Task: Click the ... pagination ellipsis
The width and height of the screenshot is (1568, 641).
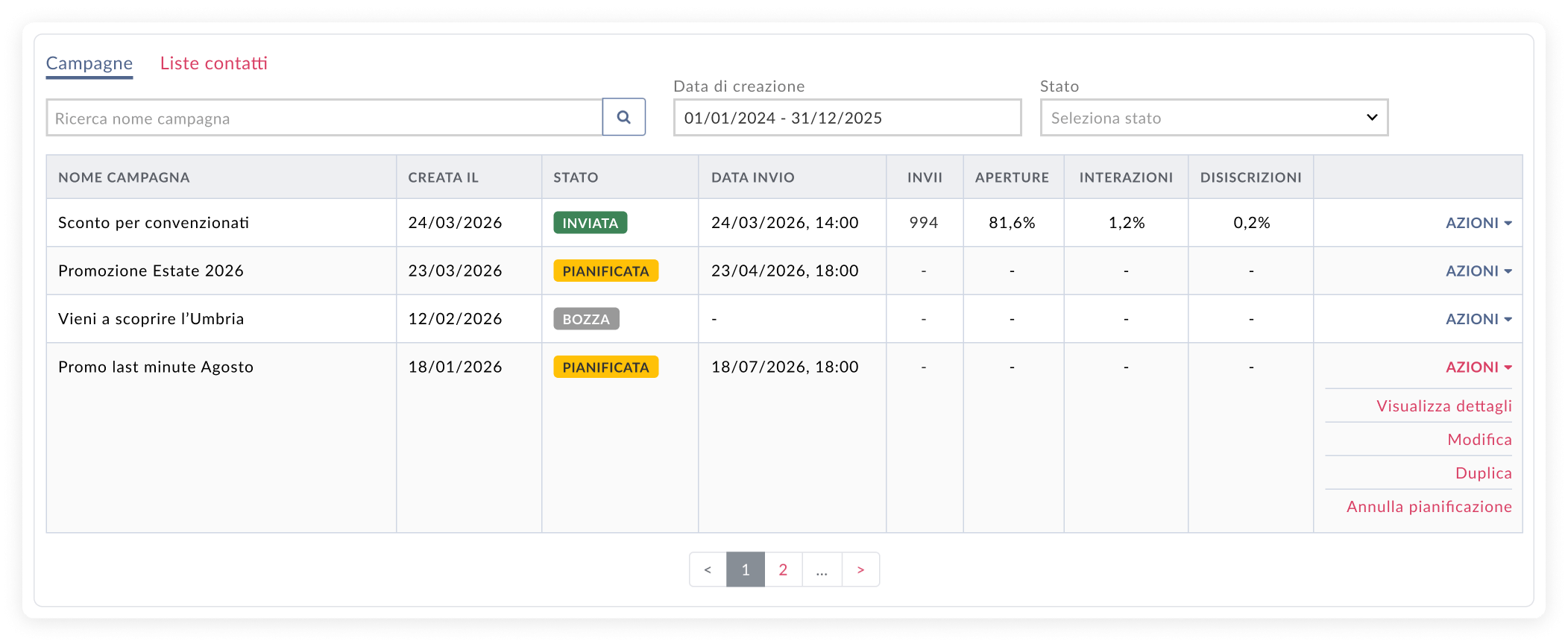Action: [822, 569]
